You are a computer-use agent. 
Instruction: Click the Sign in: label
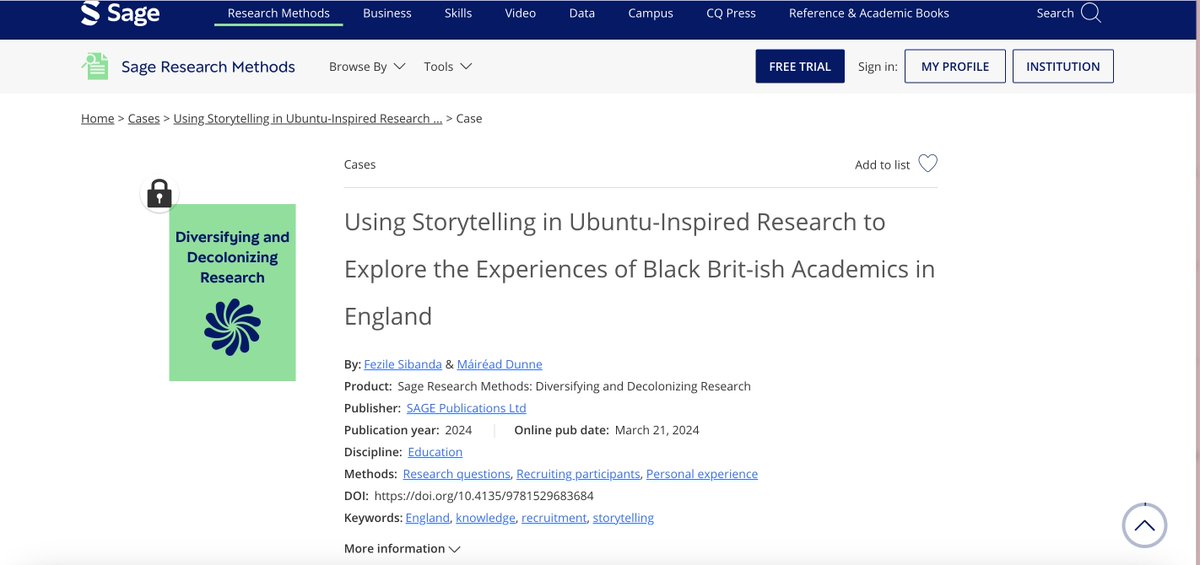tap(878, 66)
